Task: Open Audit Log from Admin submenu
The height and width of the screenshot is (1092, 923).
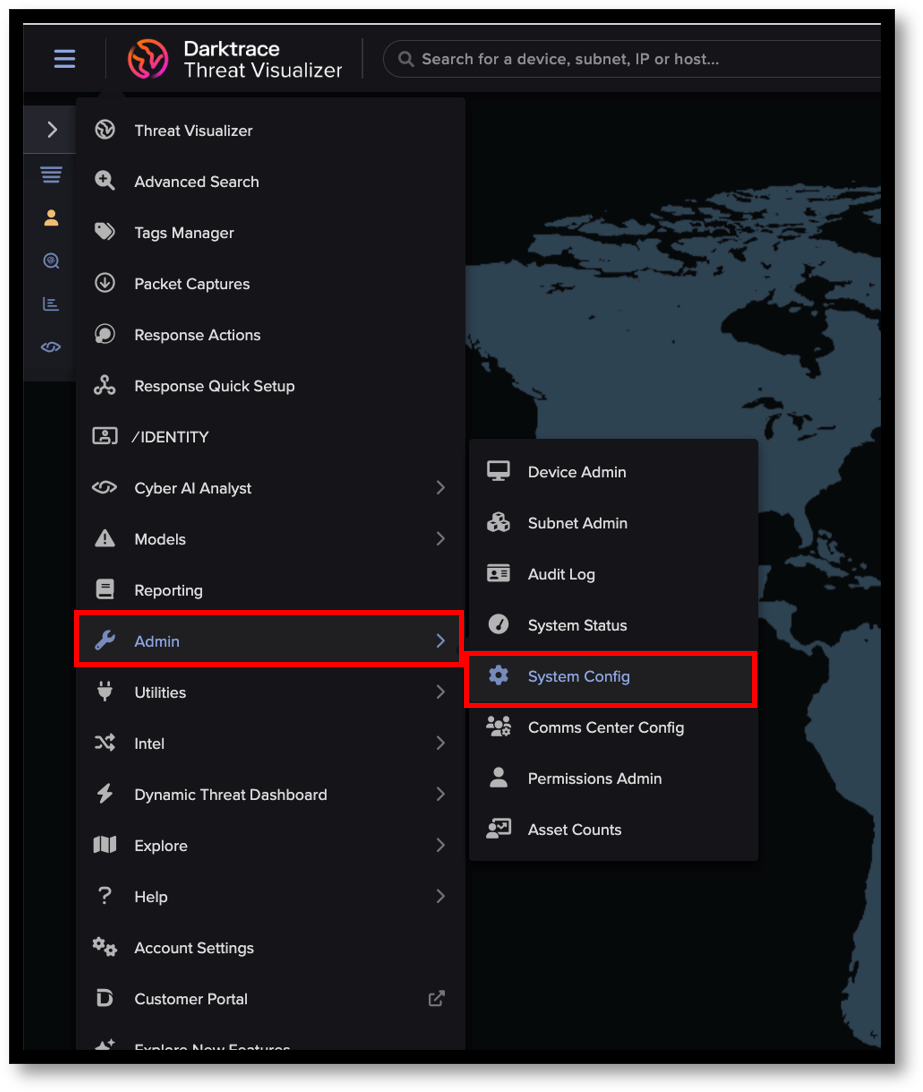Action: pyautogui.click(x=613, y=574)
